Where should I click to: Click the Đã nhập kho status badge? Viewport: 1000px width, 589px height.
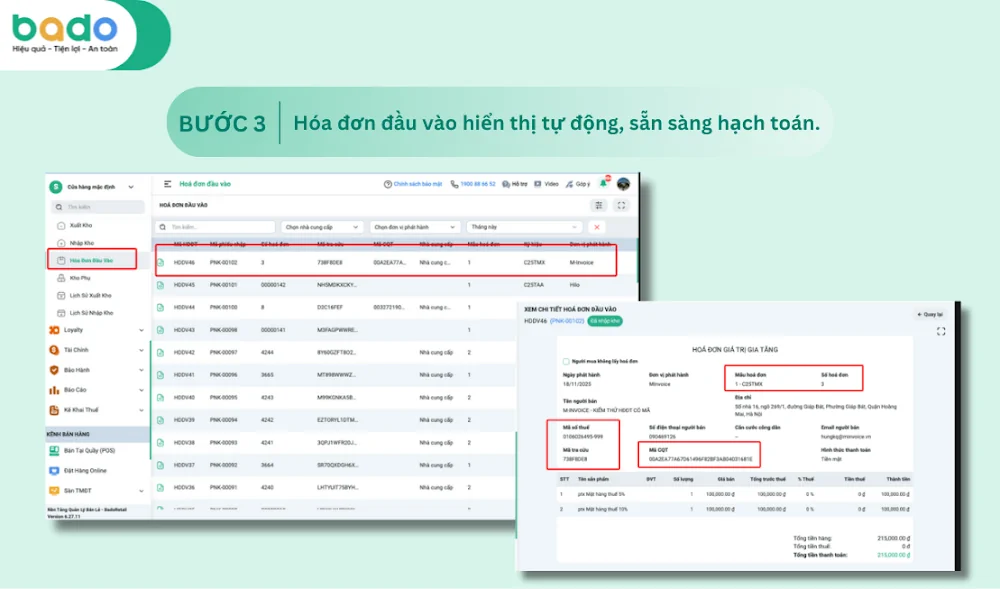[605, 321]
